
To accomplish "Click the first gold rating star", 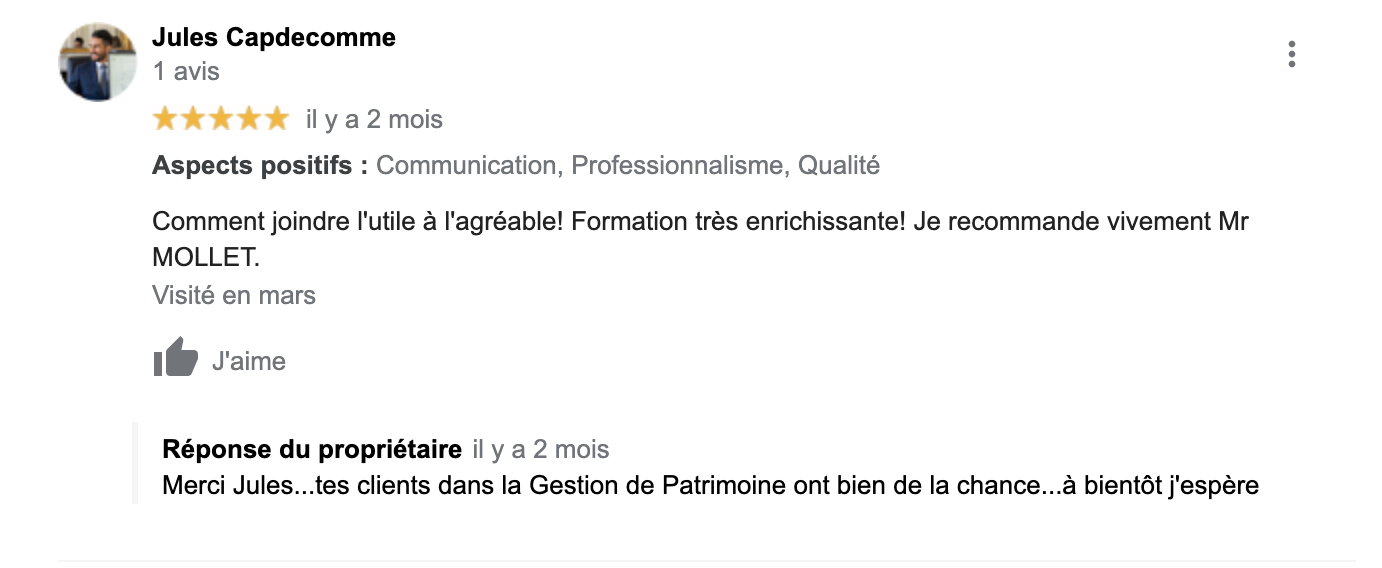I will point(165,120).
